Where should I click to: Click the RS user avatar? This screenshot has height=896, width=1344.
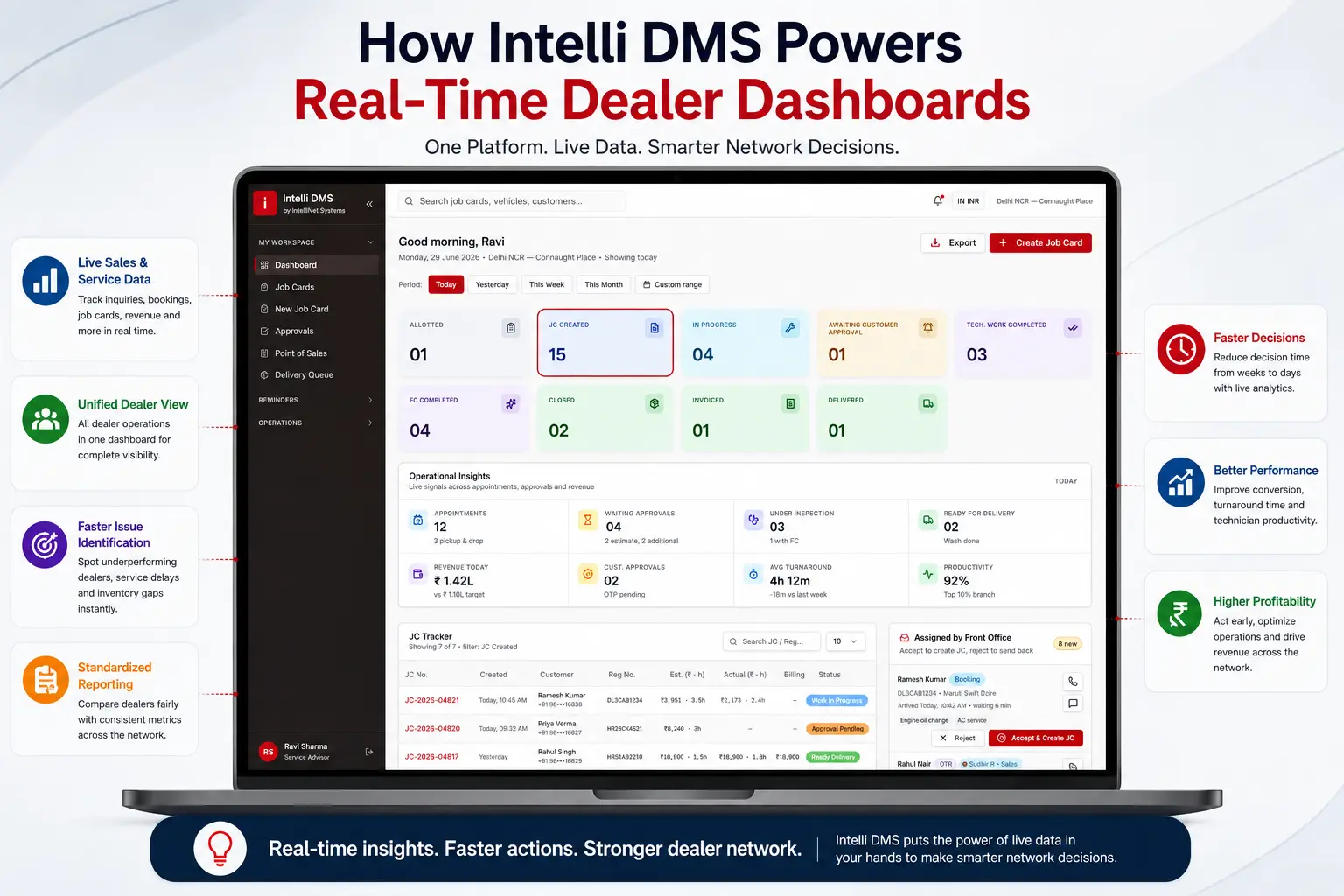269,752
